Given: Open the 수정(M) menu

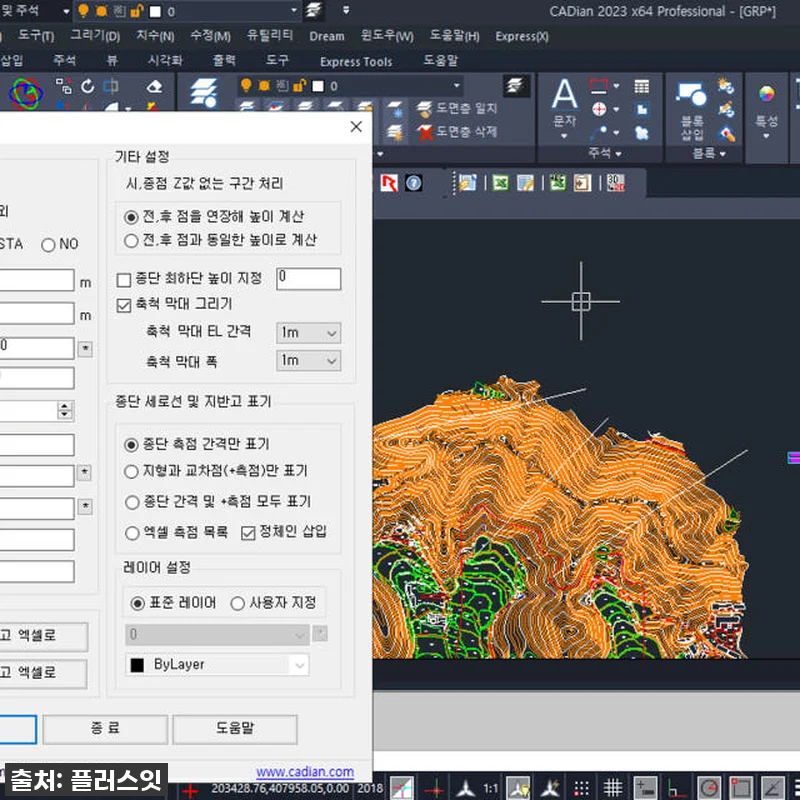Looking at the screenshot, I should [210, 36].
